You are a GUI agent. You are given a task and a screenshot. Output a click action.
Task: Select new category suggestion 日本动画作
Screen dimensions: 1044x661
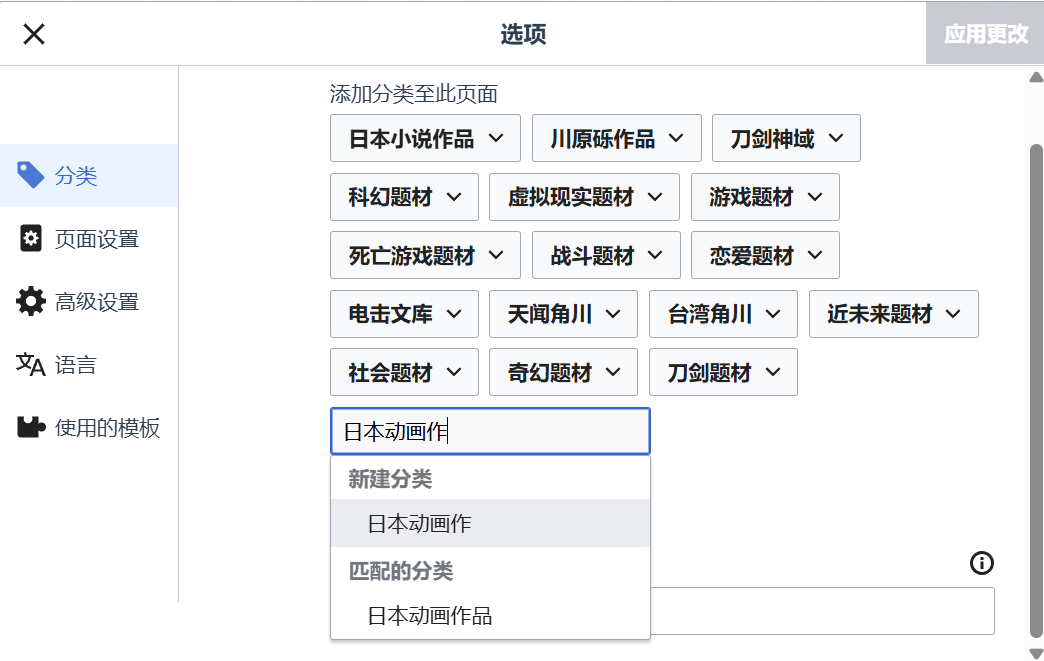pyautogui.click(x=420, y=523)
